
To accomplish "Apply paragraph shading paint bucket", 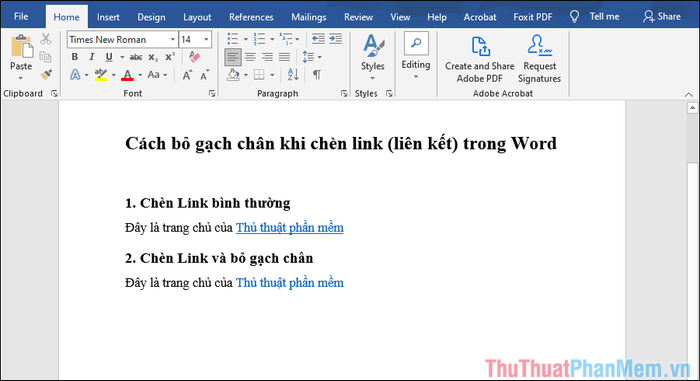I will (x=233, y=75).
